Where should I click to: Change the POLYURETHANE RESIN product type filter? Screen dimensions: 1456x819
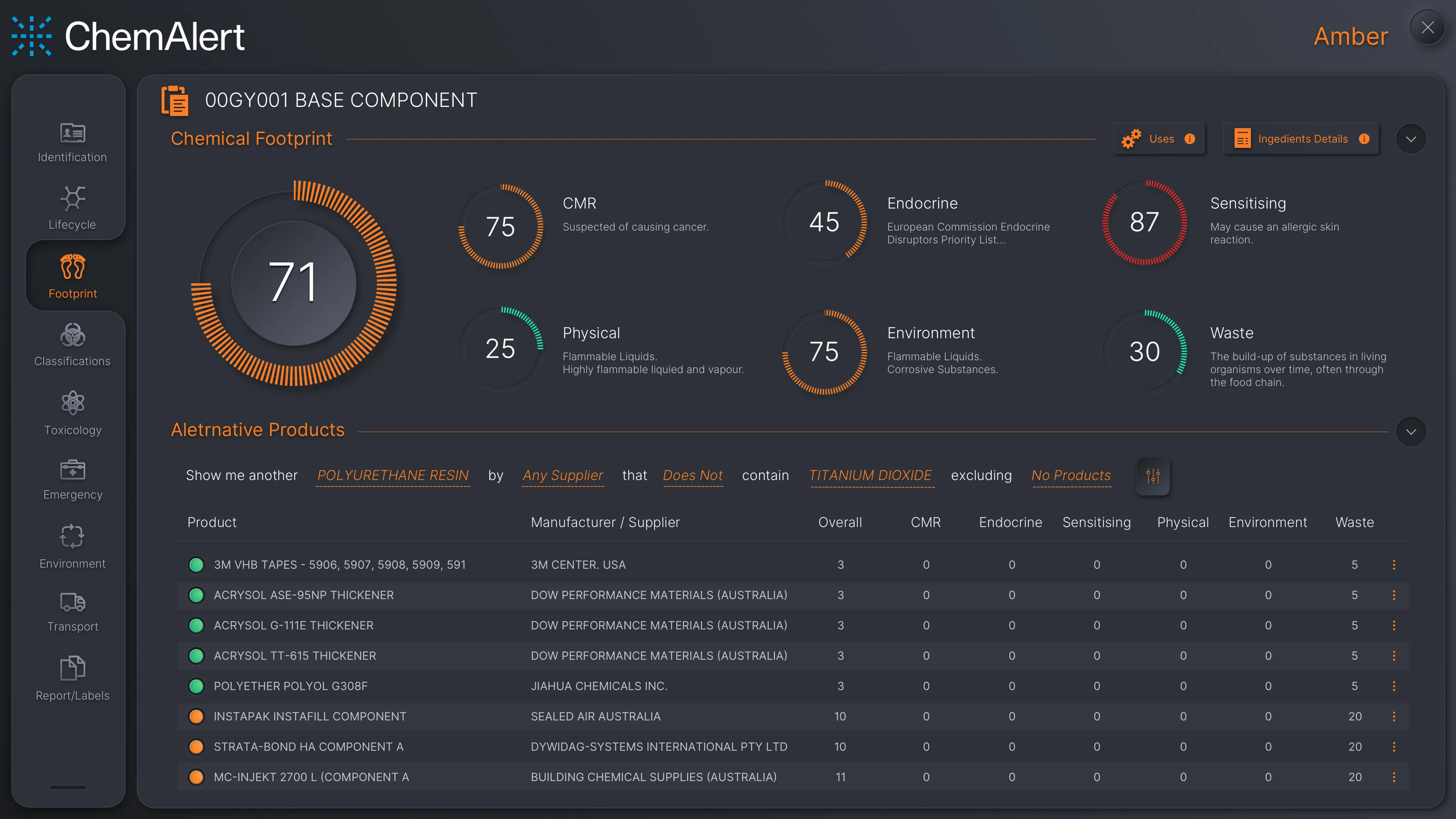(393, 475)
